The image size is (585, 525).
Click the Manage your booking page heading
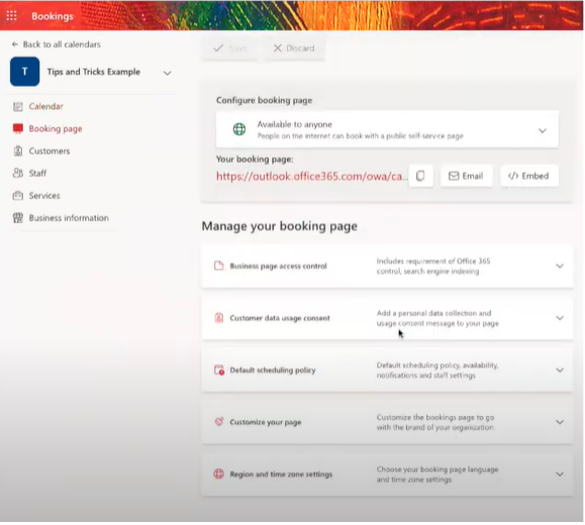click(x=279, y=226)
